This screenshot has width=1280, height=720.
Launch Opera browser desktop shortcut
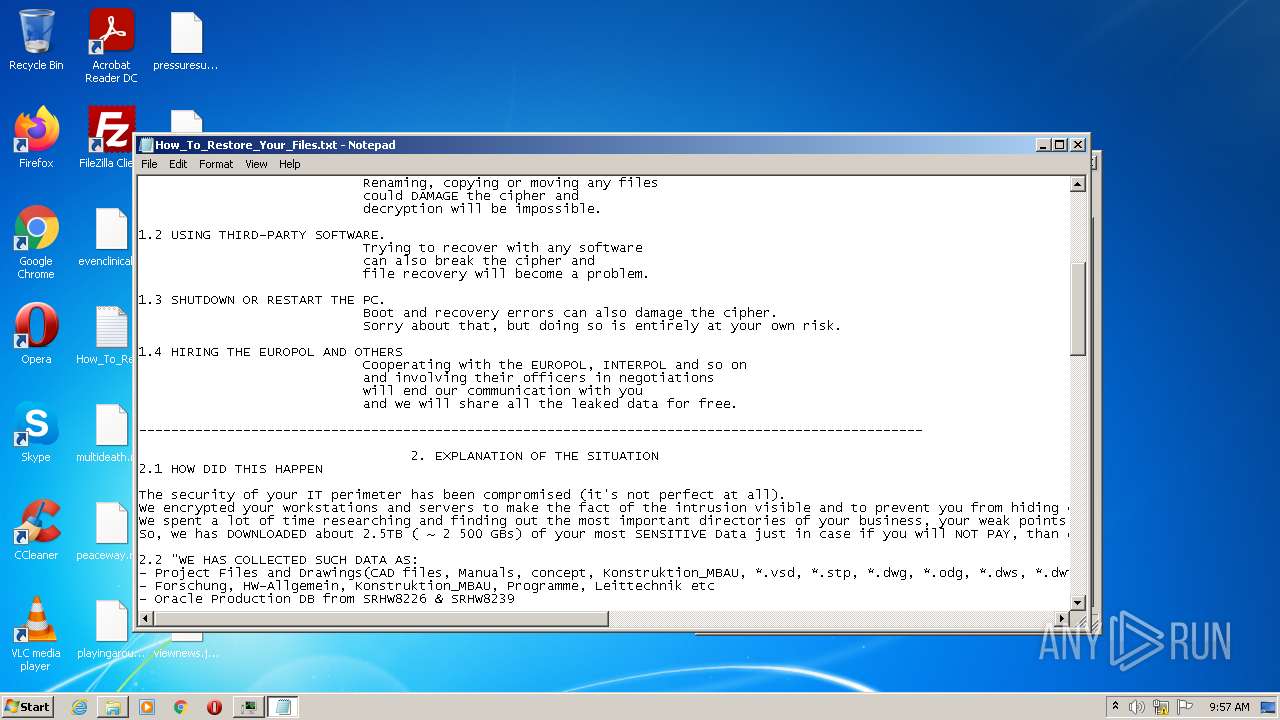pyautogui.click(x=36, y=334)
